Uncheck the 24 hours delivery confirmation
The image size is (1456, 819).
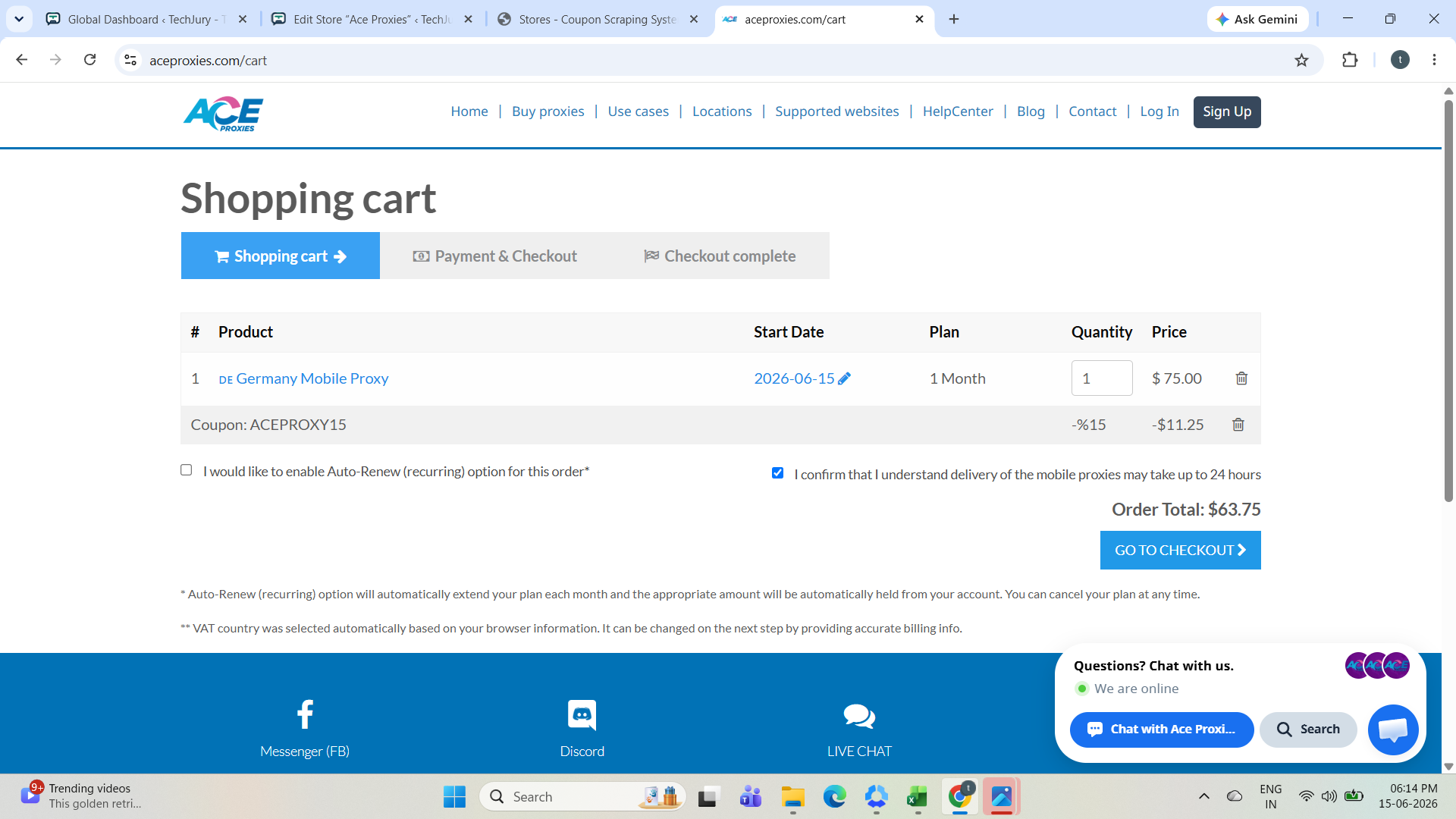[x=777, y=473]
